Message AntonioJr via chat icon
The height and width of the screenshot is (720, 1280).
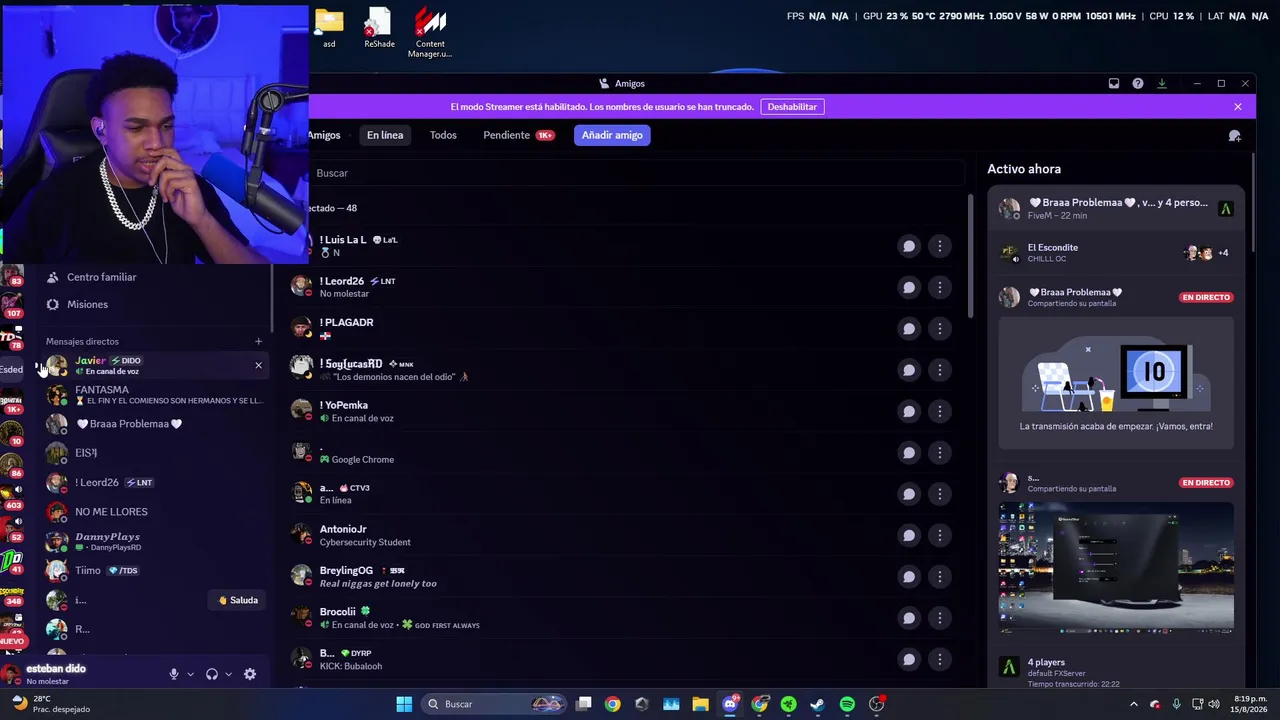point(909,535)
